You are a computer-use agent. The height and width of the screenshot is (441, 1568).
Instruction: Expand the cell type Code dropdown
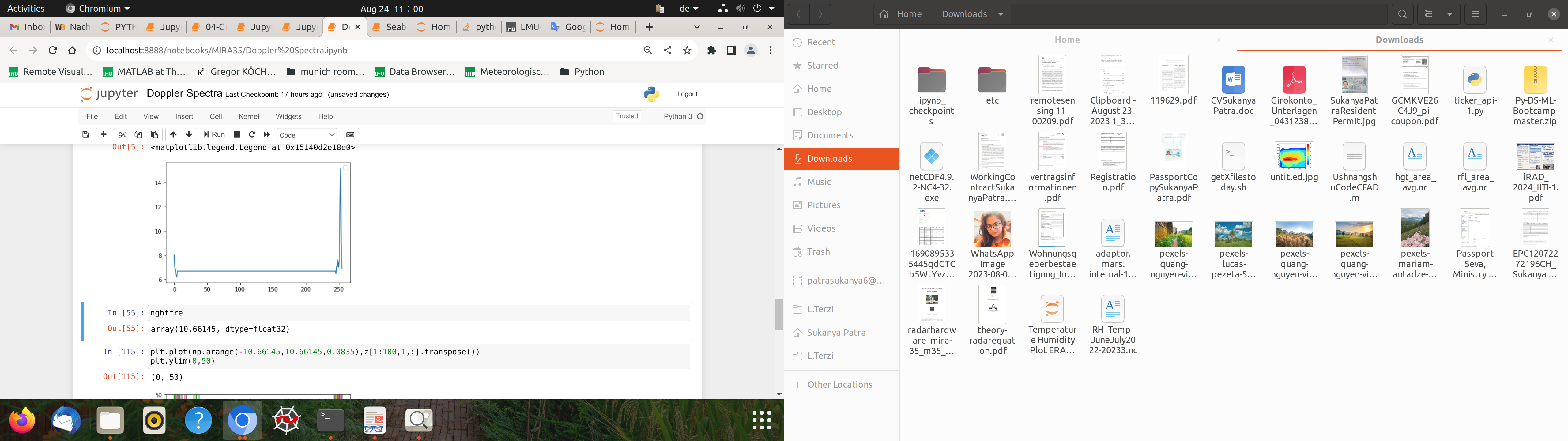click(307, 135)
